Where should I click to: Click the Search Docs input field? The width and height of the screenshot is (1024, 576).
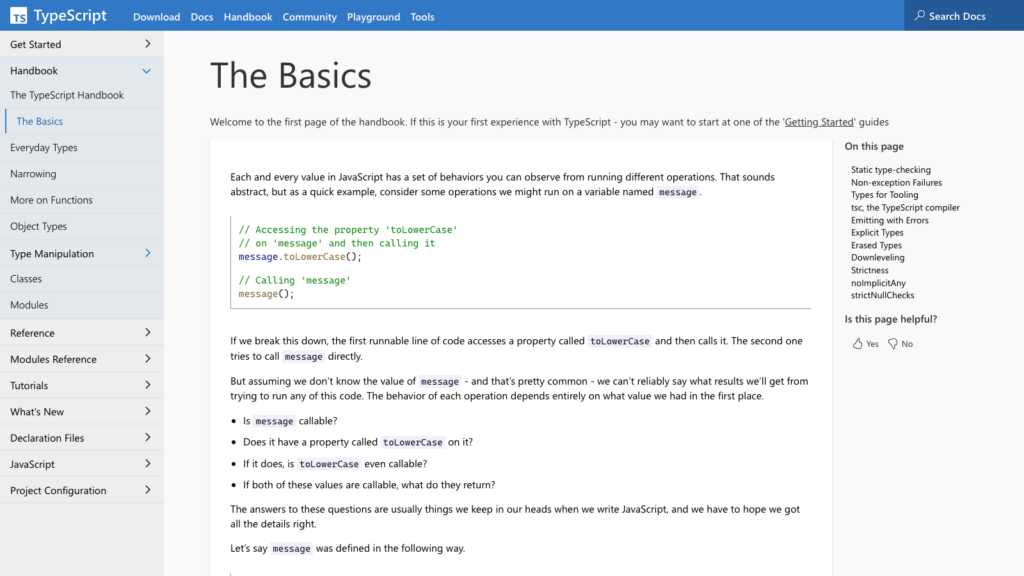(x=964, y=16)
